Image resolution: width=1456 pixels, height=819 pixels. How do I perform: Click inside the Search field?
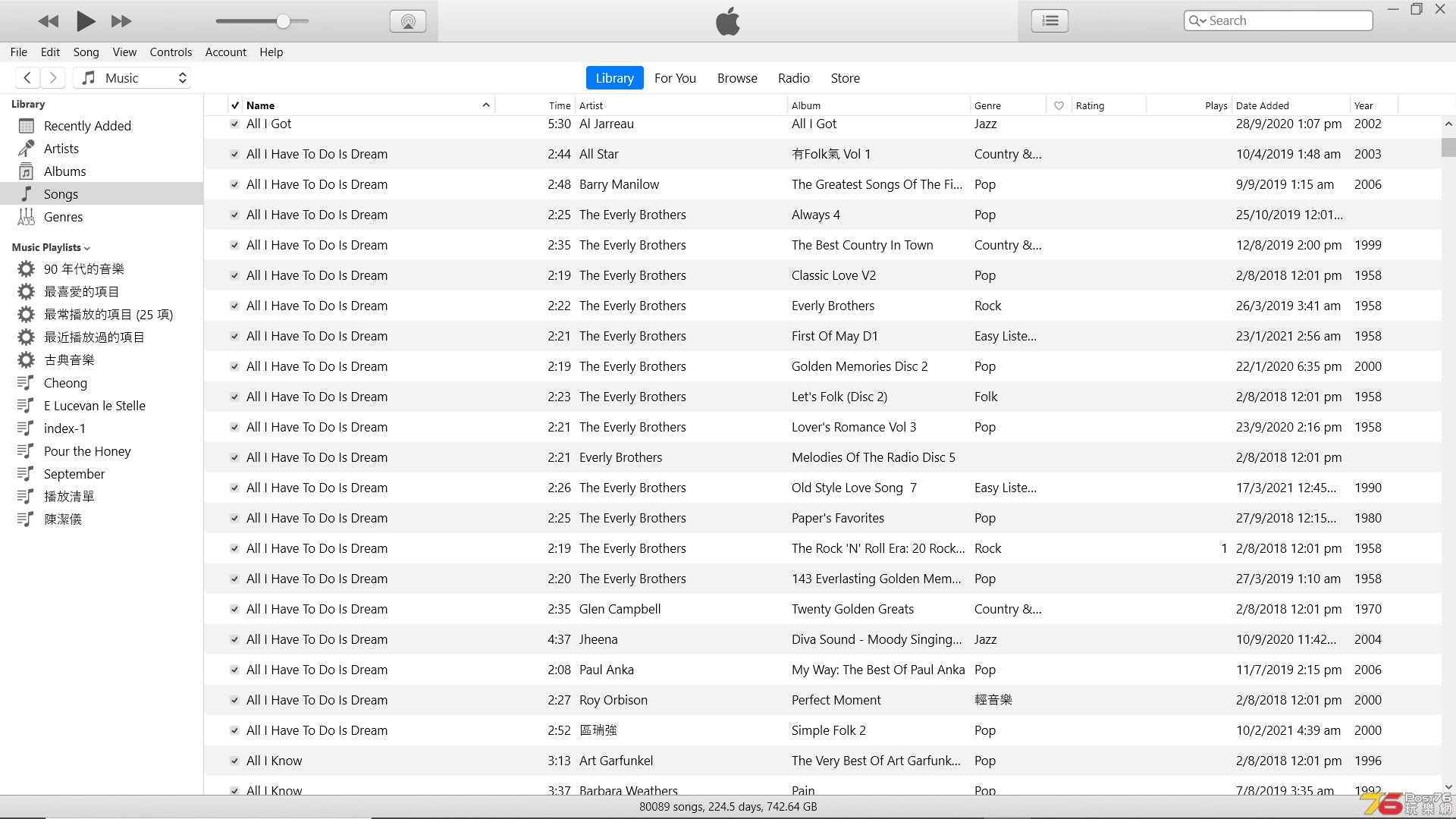coord(1279,20)
